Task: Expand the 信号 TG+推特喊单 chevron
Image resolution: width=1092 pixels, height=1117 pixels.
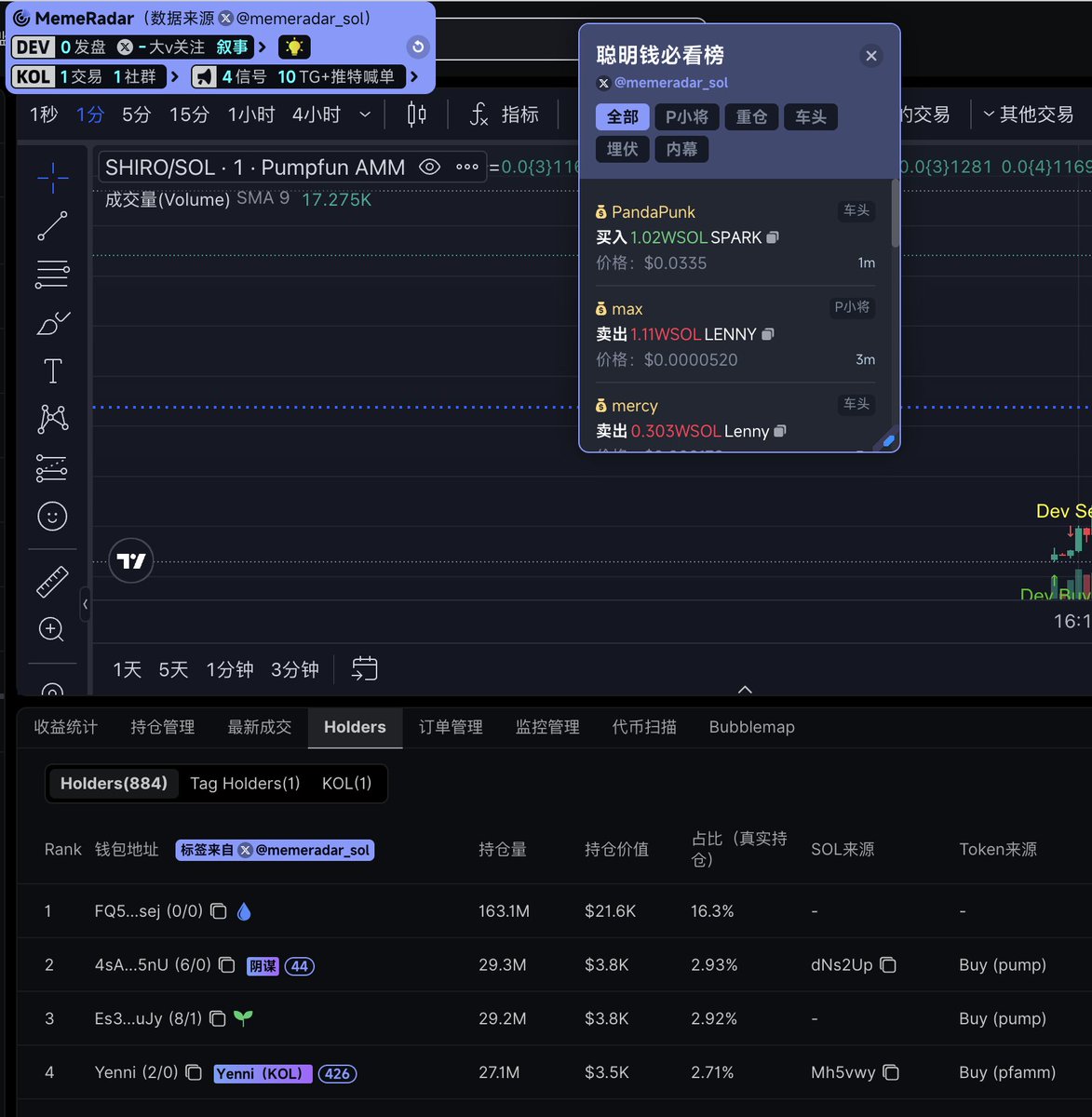Action: click(x=413, y=76)
